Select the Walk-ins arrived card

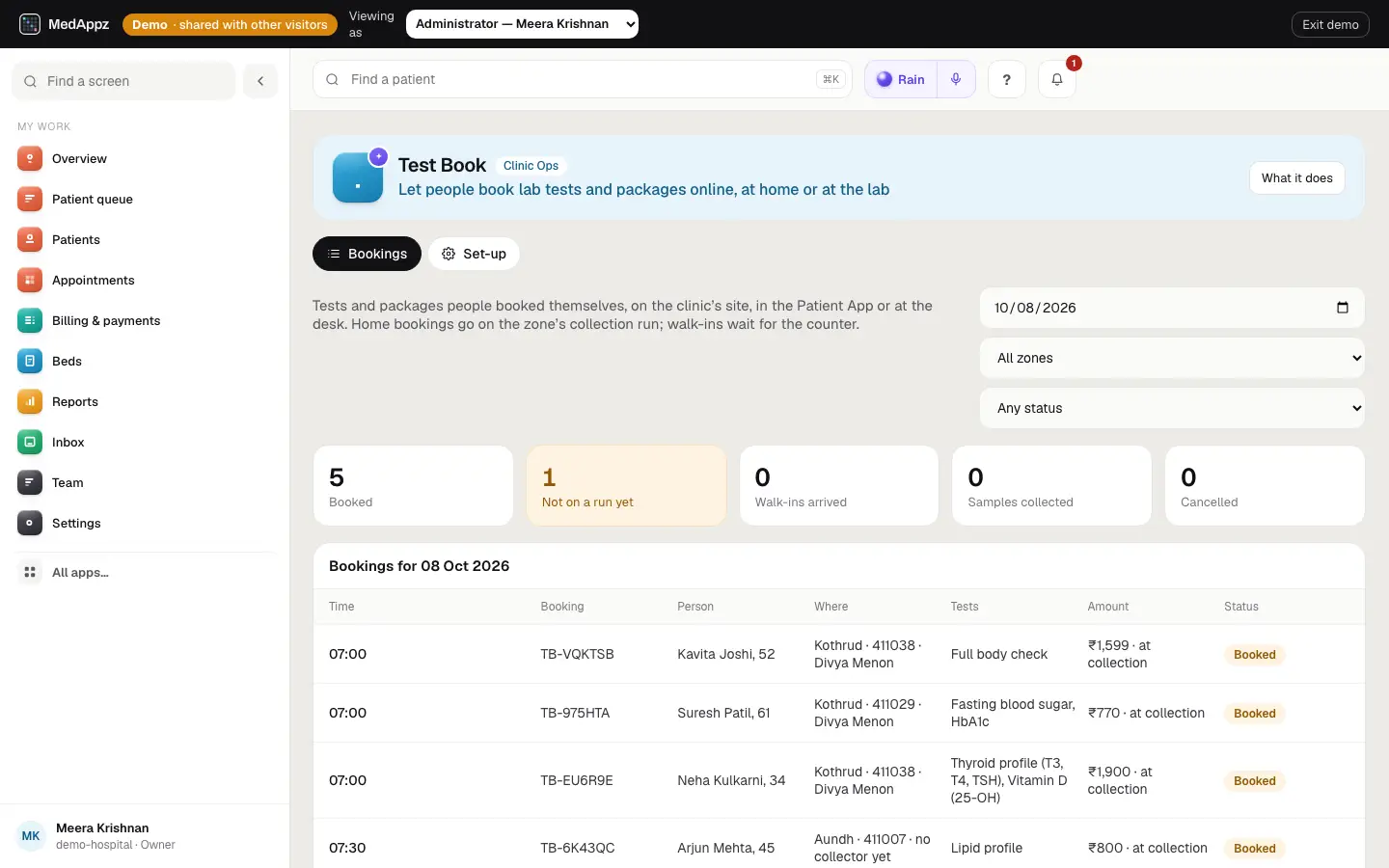(839, 485)
